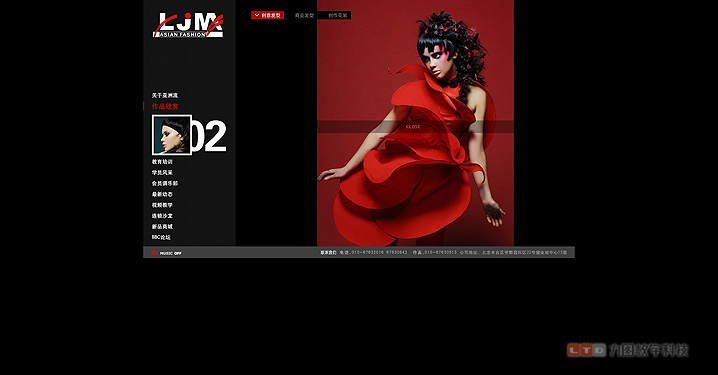Go to the 新品商城 shop
This screenshot has width=718, height=375.
[163, 227]
